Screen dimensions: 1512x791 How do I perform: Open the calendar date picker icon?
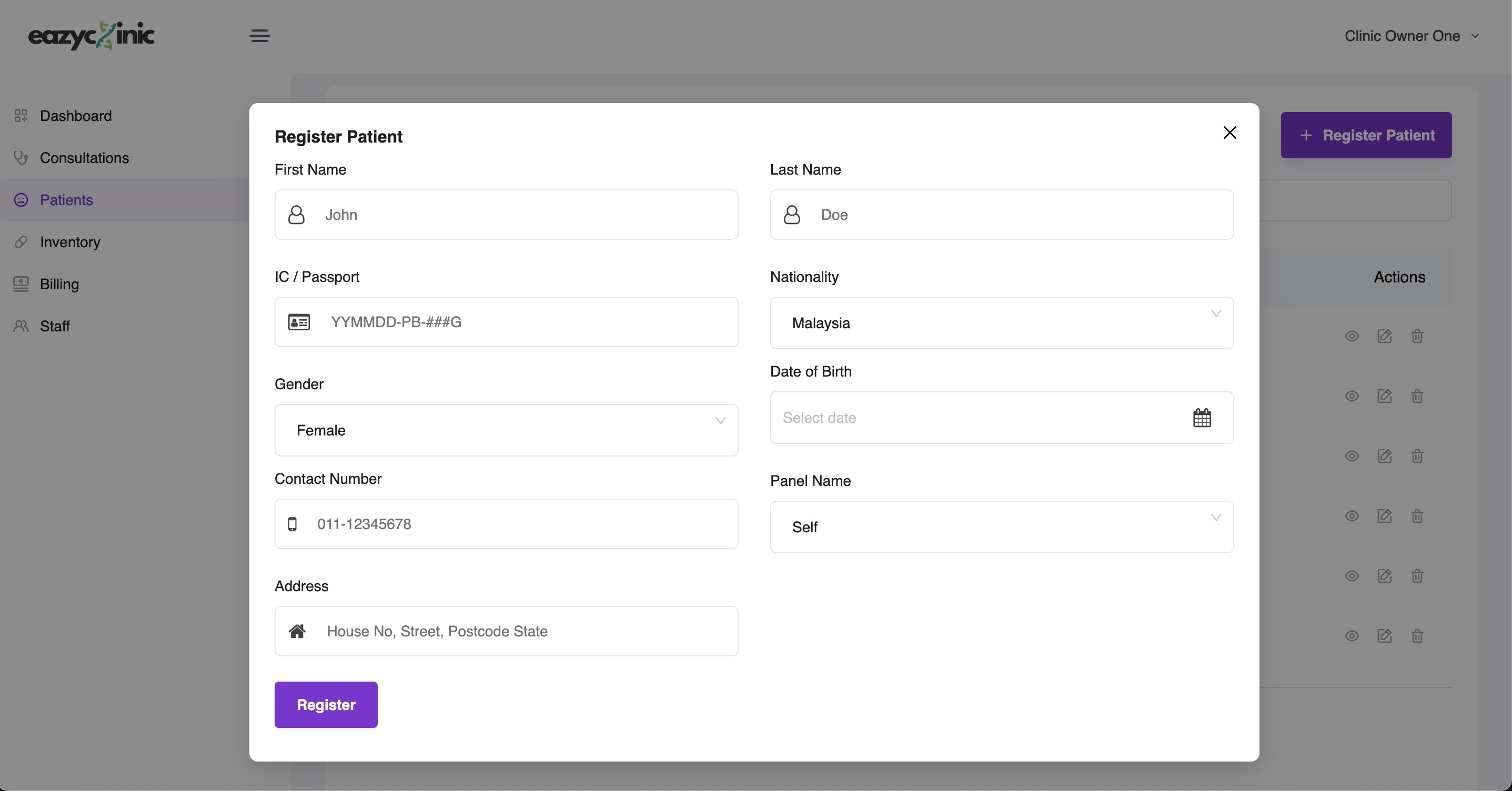[x=1202, y=418]
